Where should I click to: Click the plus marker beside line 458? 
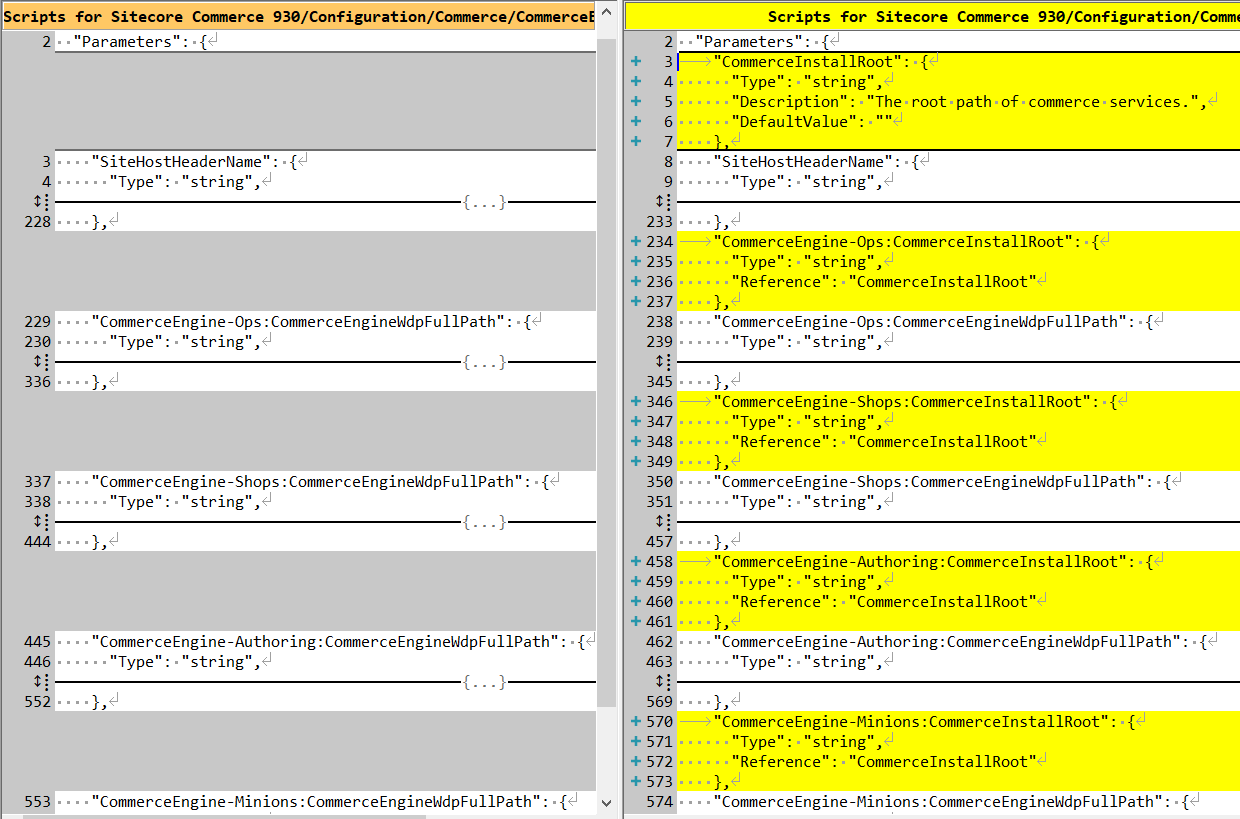click(636, 562)
